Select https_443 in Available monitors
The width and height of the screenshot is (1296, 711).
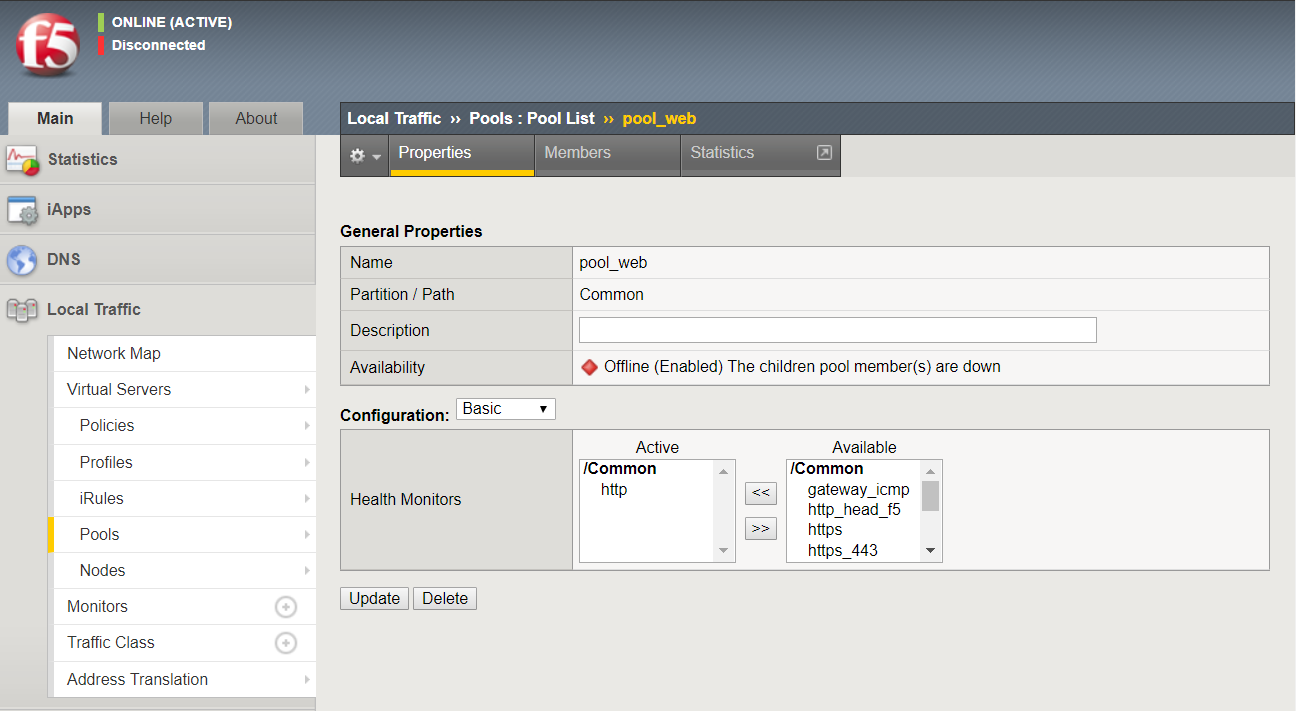[x=843, y=551]
